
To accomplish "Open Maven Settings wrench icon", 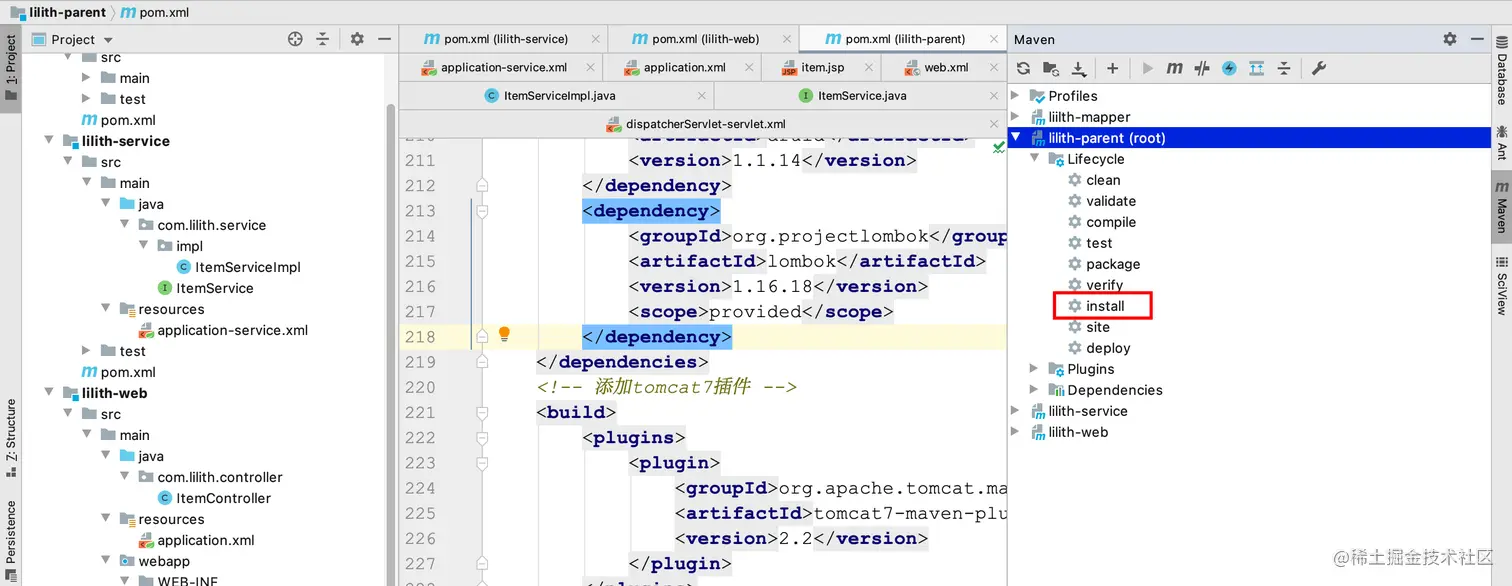I will point(1318,68).
